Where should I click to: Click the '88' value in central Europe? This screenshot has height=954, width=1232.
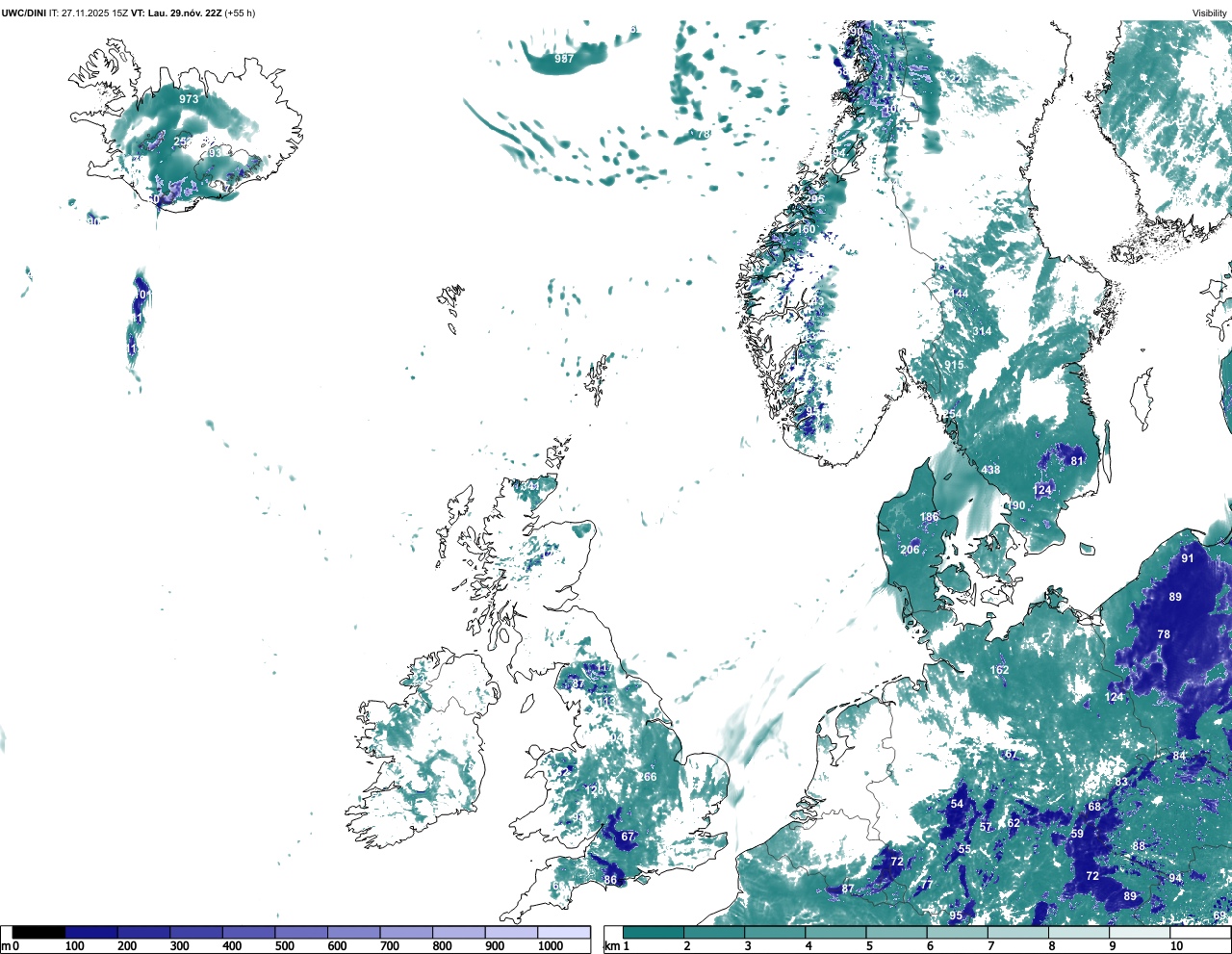click(1139, 846)
